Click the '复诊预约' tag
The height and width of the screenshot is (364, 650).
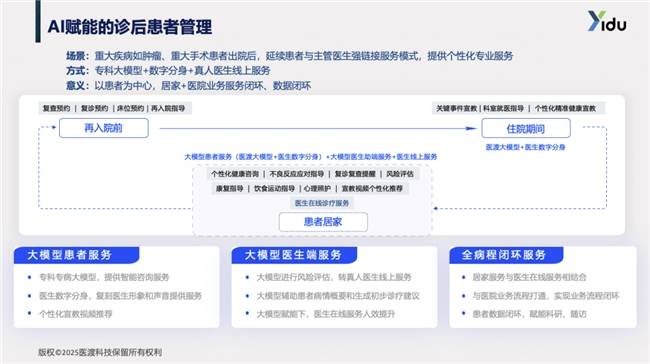(94, 109)
